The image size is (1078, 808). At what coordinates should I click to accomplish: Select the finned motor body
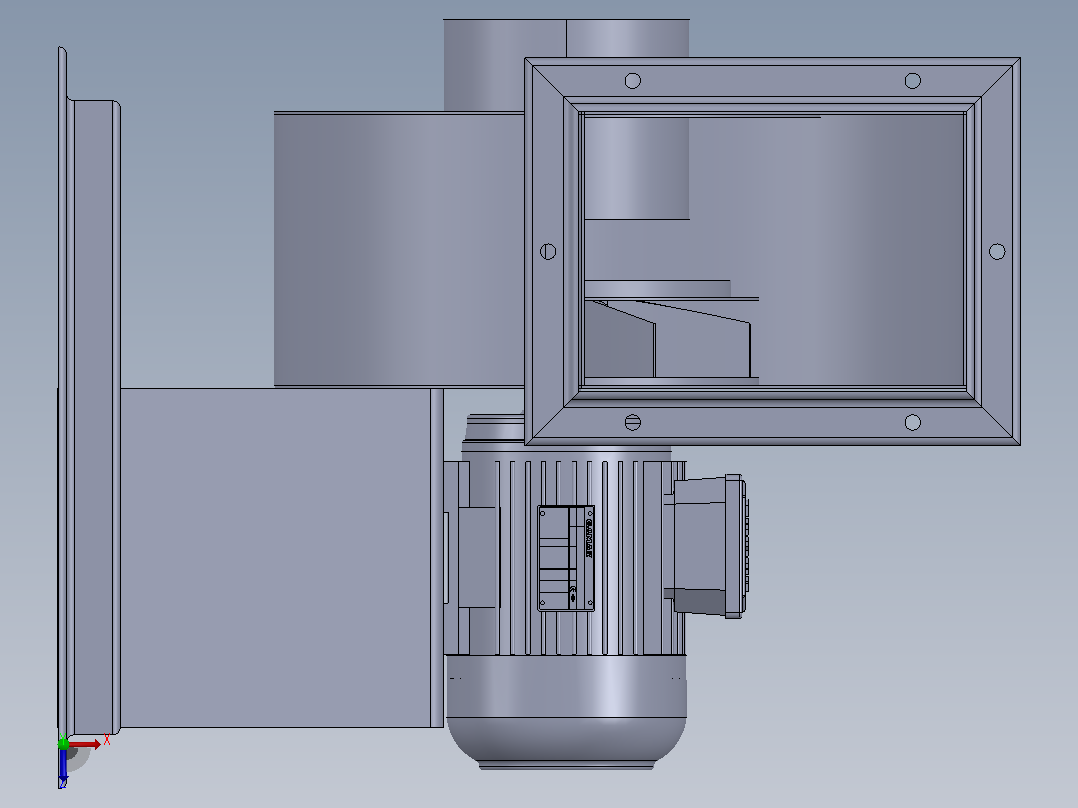[x=565, y=557]
